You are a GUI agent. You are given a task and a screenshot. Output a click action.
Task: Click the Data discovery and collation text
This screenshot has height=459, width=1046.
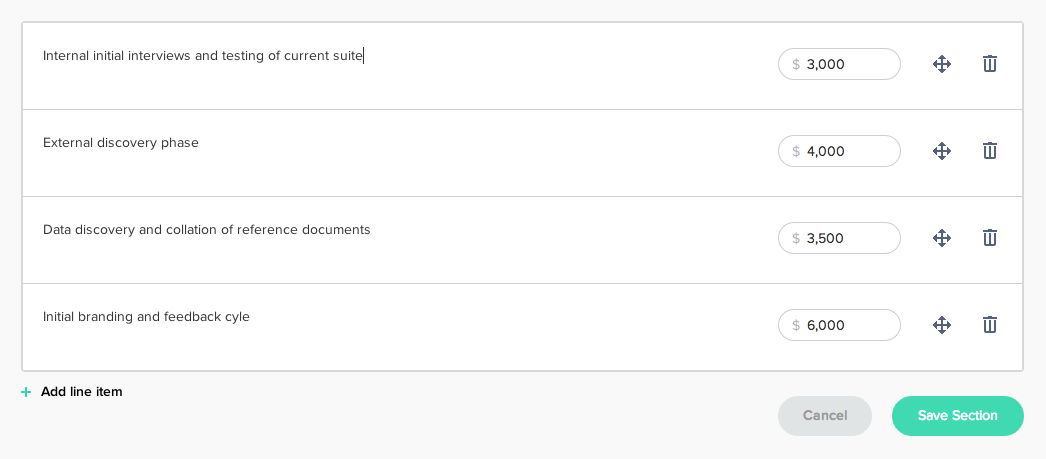[206, 230]
